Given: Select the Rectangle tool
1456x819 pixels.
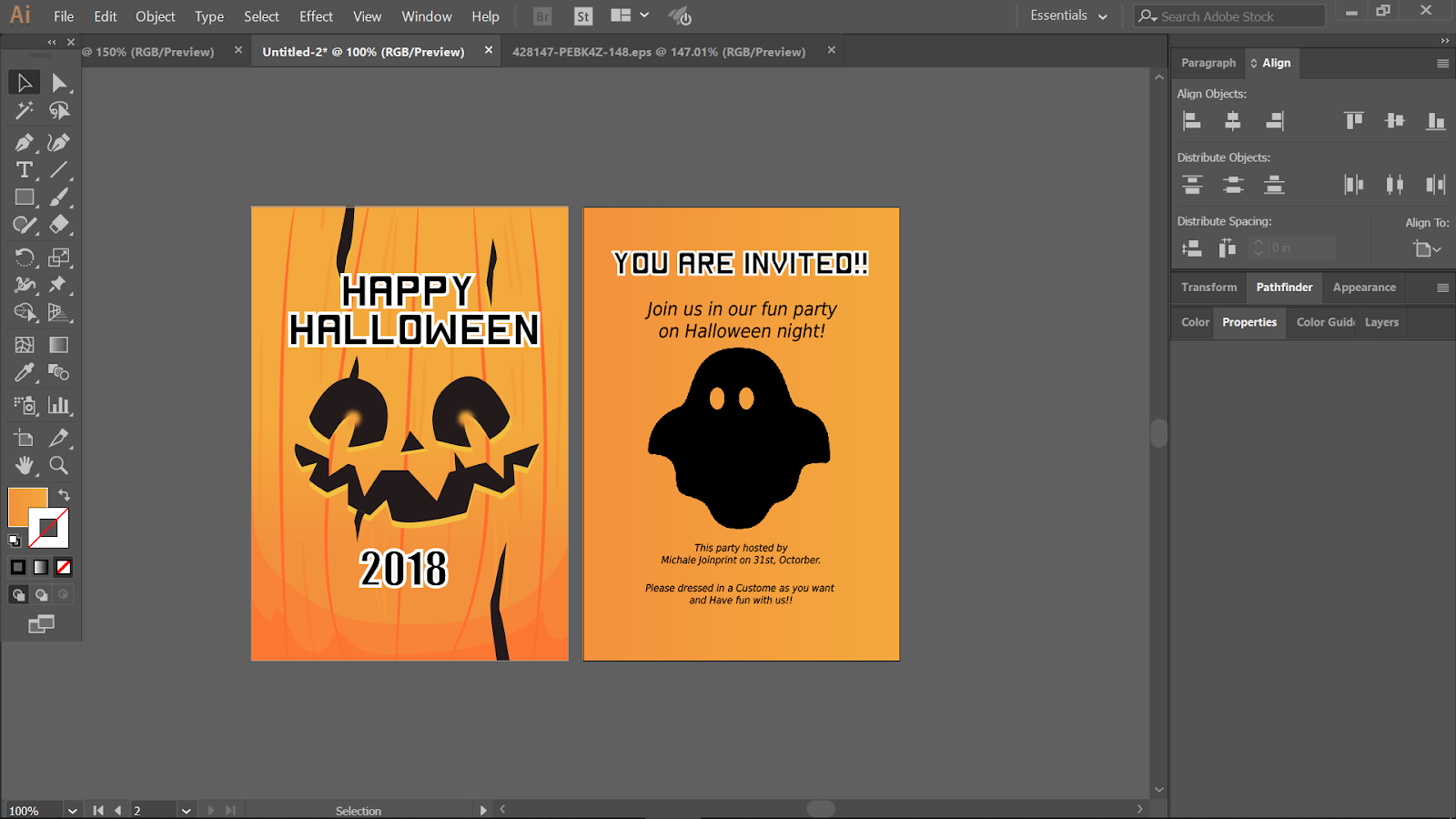Looking at the screenshot, I should pyautogui.click(x=25, y=197).
